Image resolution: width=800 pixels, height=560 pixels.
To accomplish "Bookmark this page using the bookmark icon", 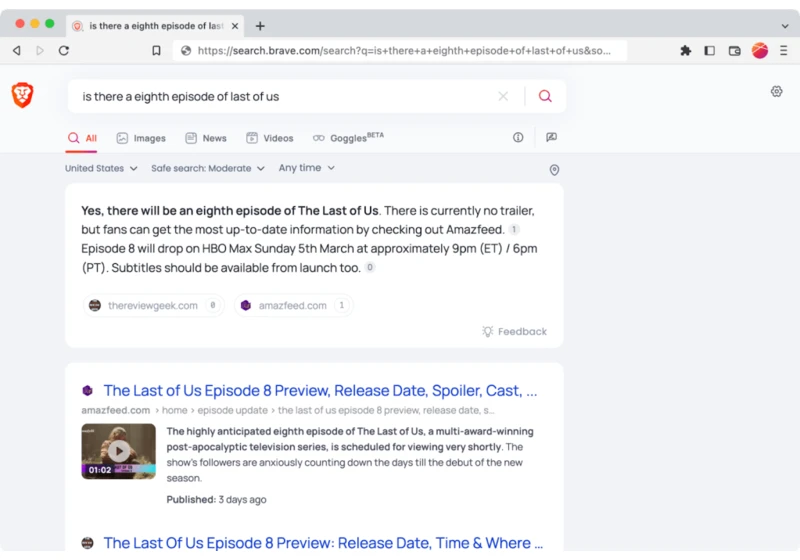I will 156,50.
